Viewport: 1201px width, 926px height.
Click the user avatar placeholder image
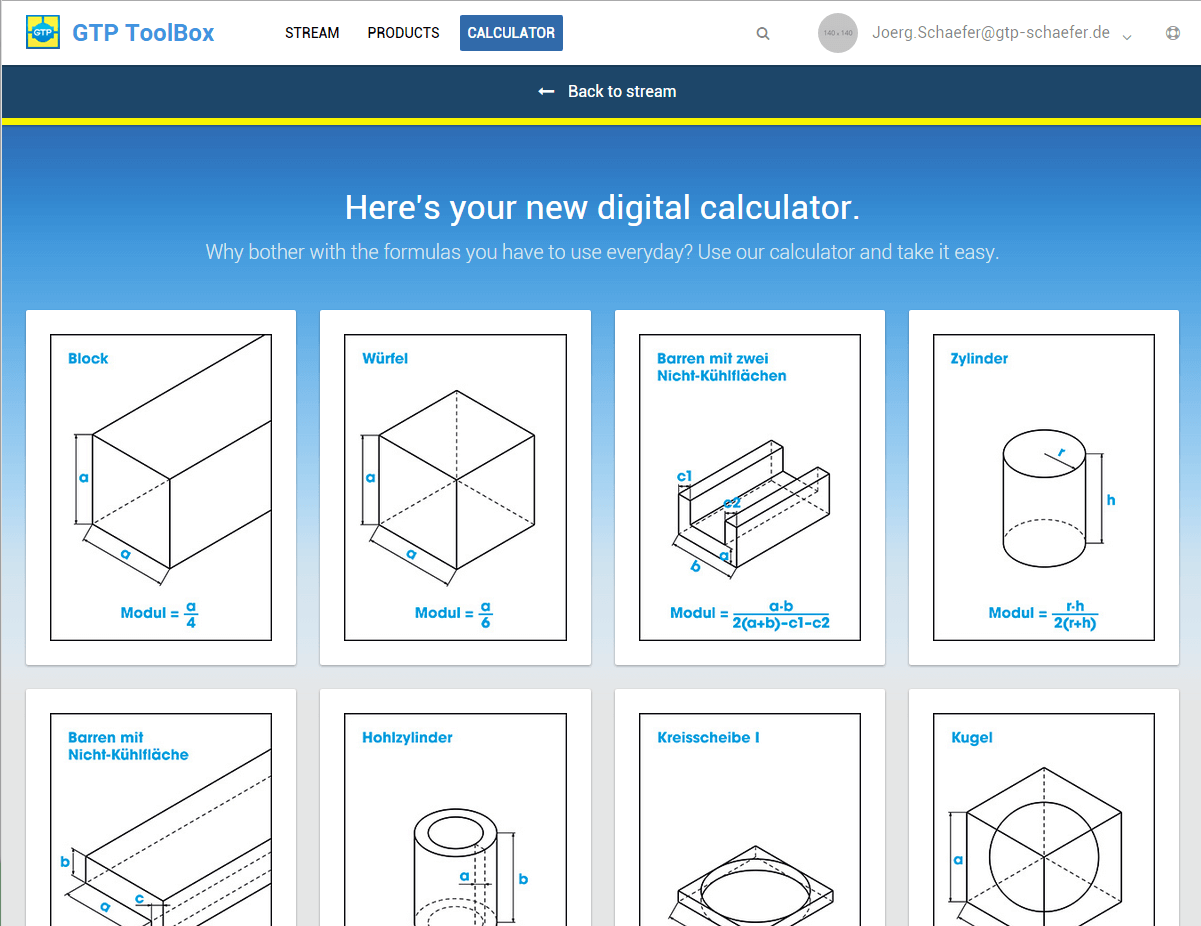tap(837, 33)
